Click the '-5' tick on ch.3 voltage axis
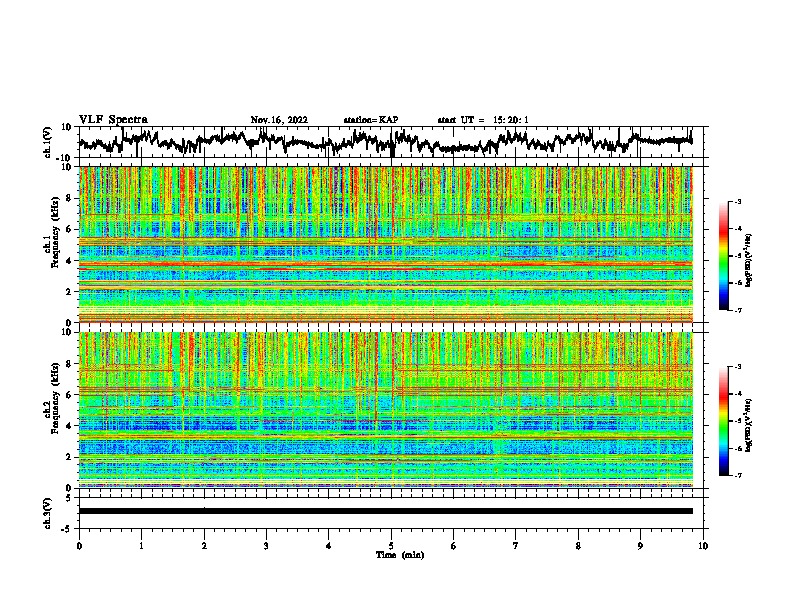 click(66, 529)
